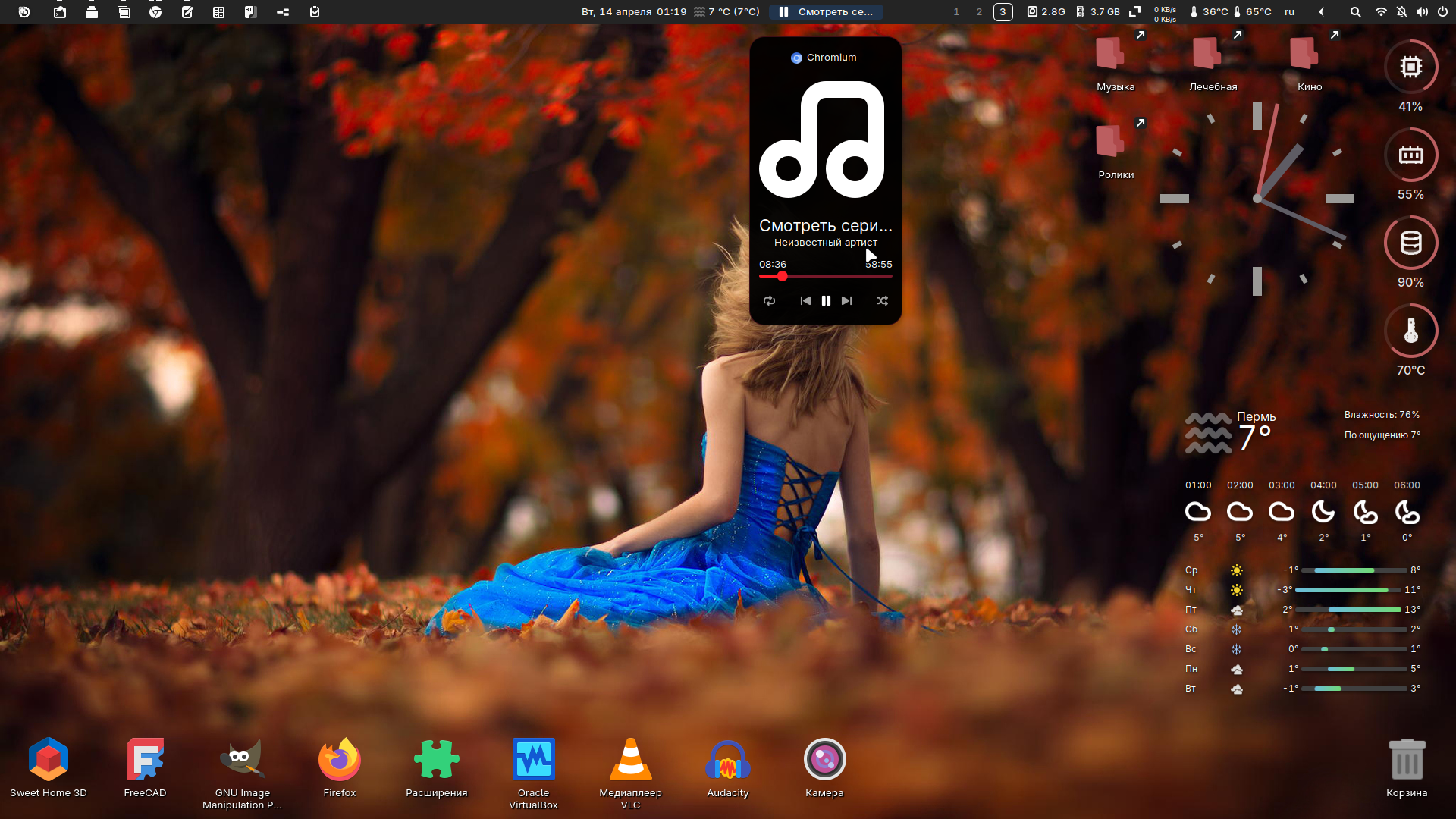Viewport: 1456px width, 819px height.
Task: Pause playback in media popup
Action: (826, 301)
